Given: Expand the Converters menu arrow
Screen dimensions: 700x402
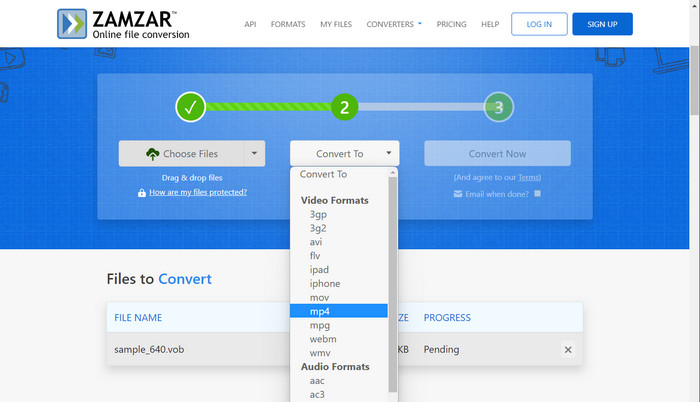Looking at the screenshot, I should click(x=420, y=23).
